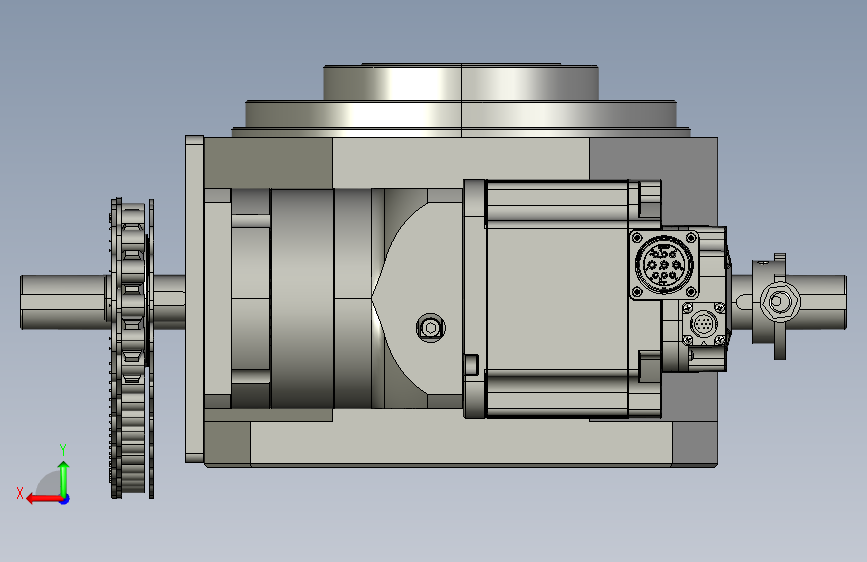Pick the hex nut fitting on right shaft collar
The height and width of the screenshot is (562, 867).
(x=779, y=301)
